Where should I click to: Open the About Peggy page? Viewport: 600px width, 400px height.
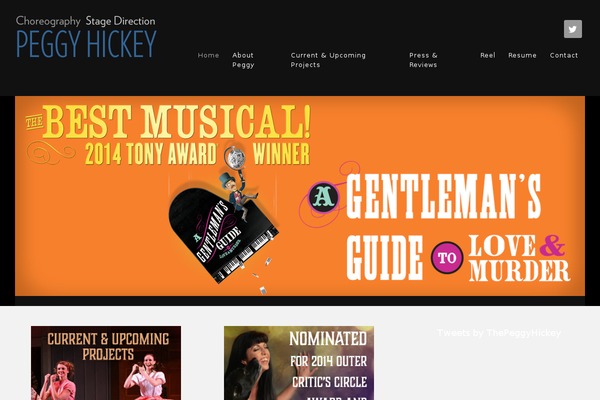pos(243,60)
